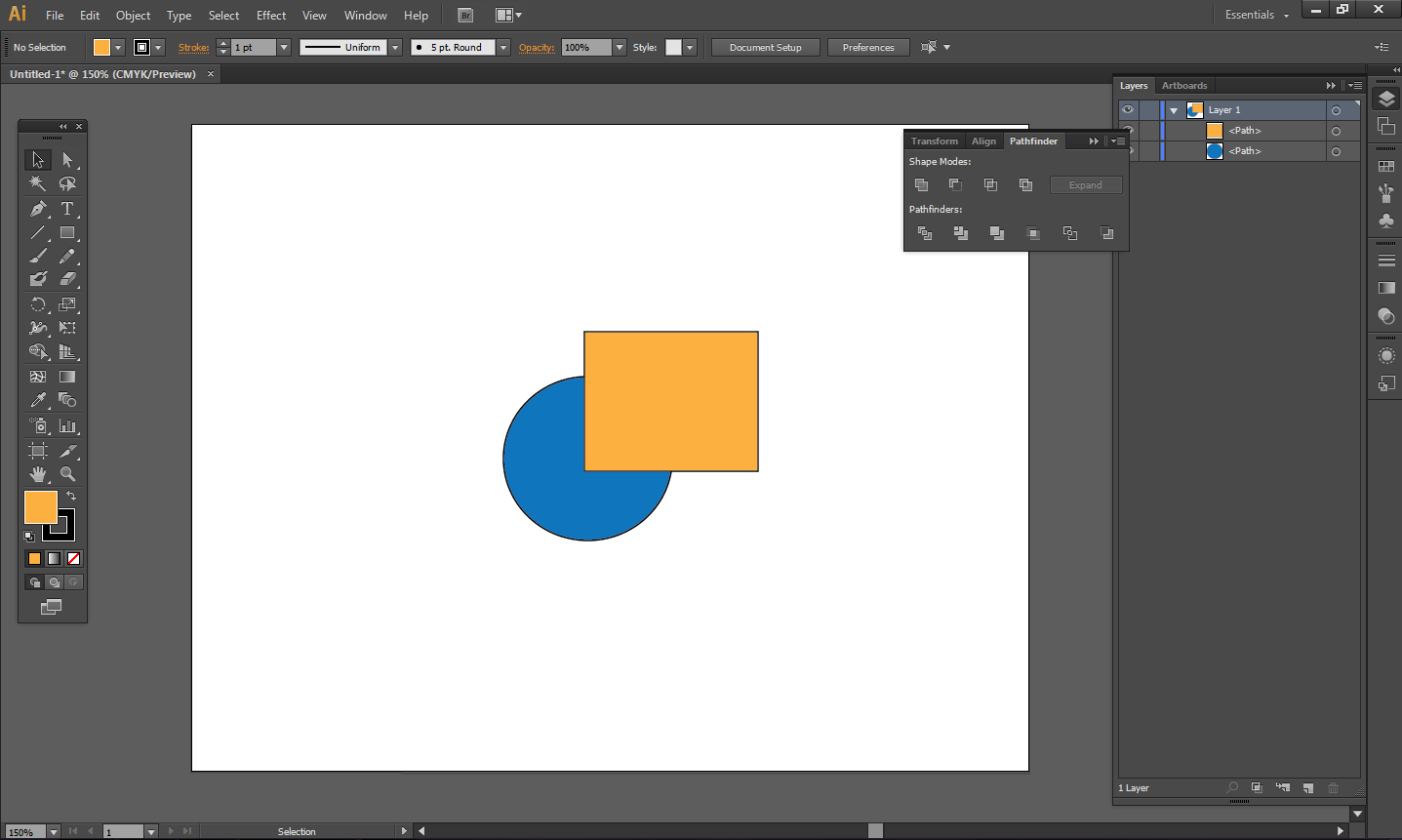
Task: Select the Hand tool
Action: coord(38,474)
